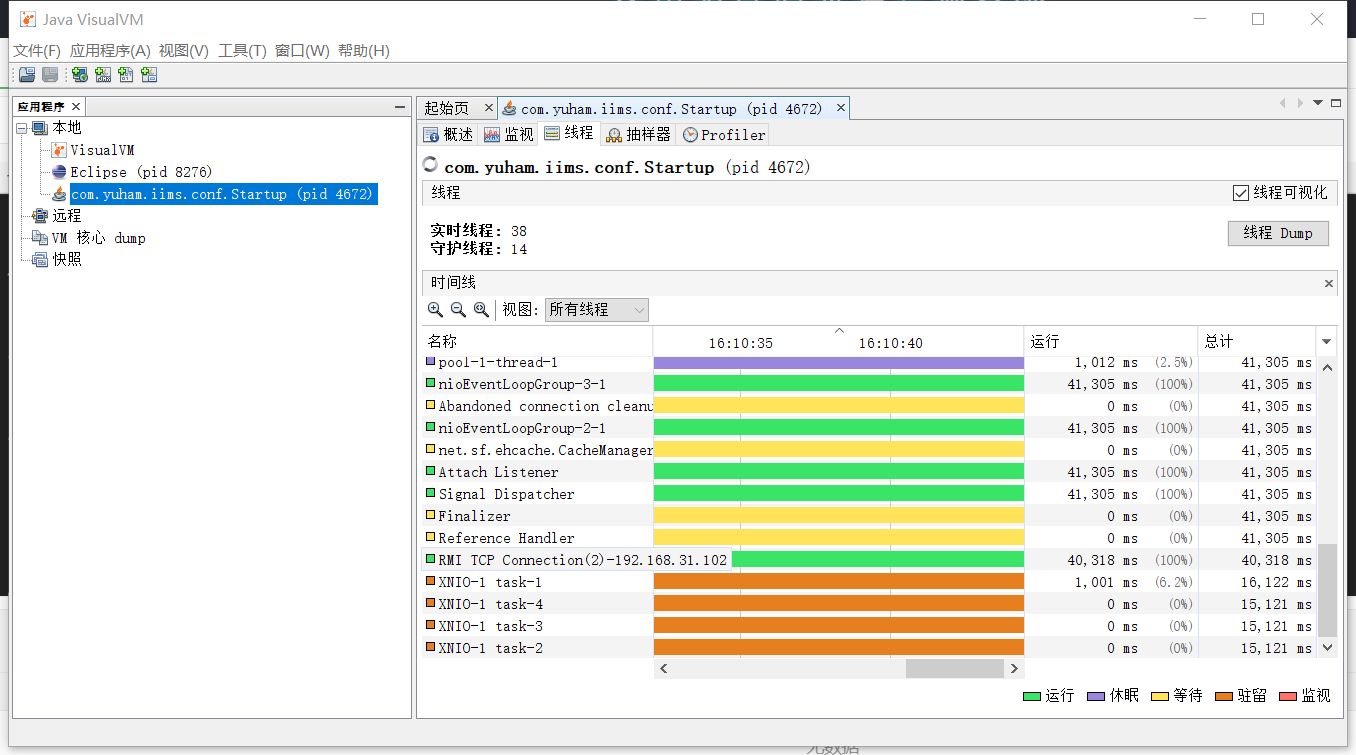Open the 帮助(H) menu
Screen dimensions: 1356x755
click(x=364, y=51)
